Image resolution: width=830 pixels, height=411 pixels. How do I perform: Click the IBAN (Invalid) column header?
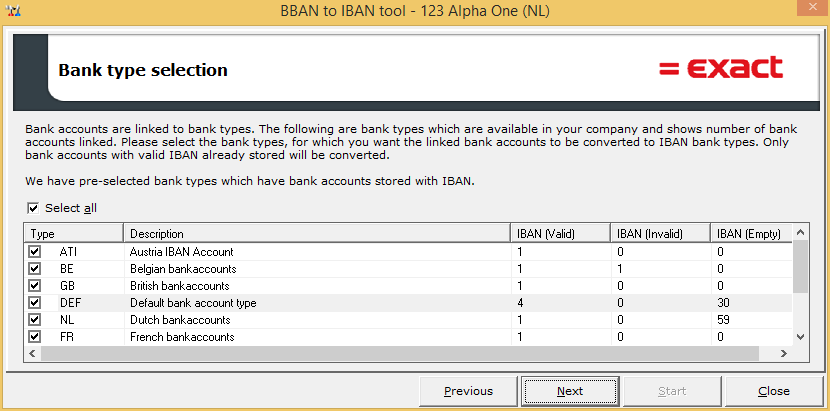[x=660, y=234]
